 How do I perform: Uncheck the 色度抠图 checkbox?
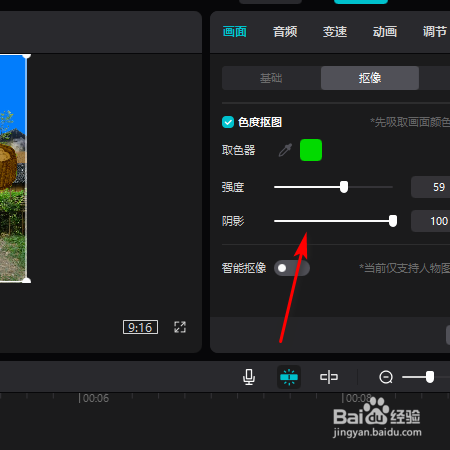[x=228, y=122]
